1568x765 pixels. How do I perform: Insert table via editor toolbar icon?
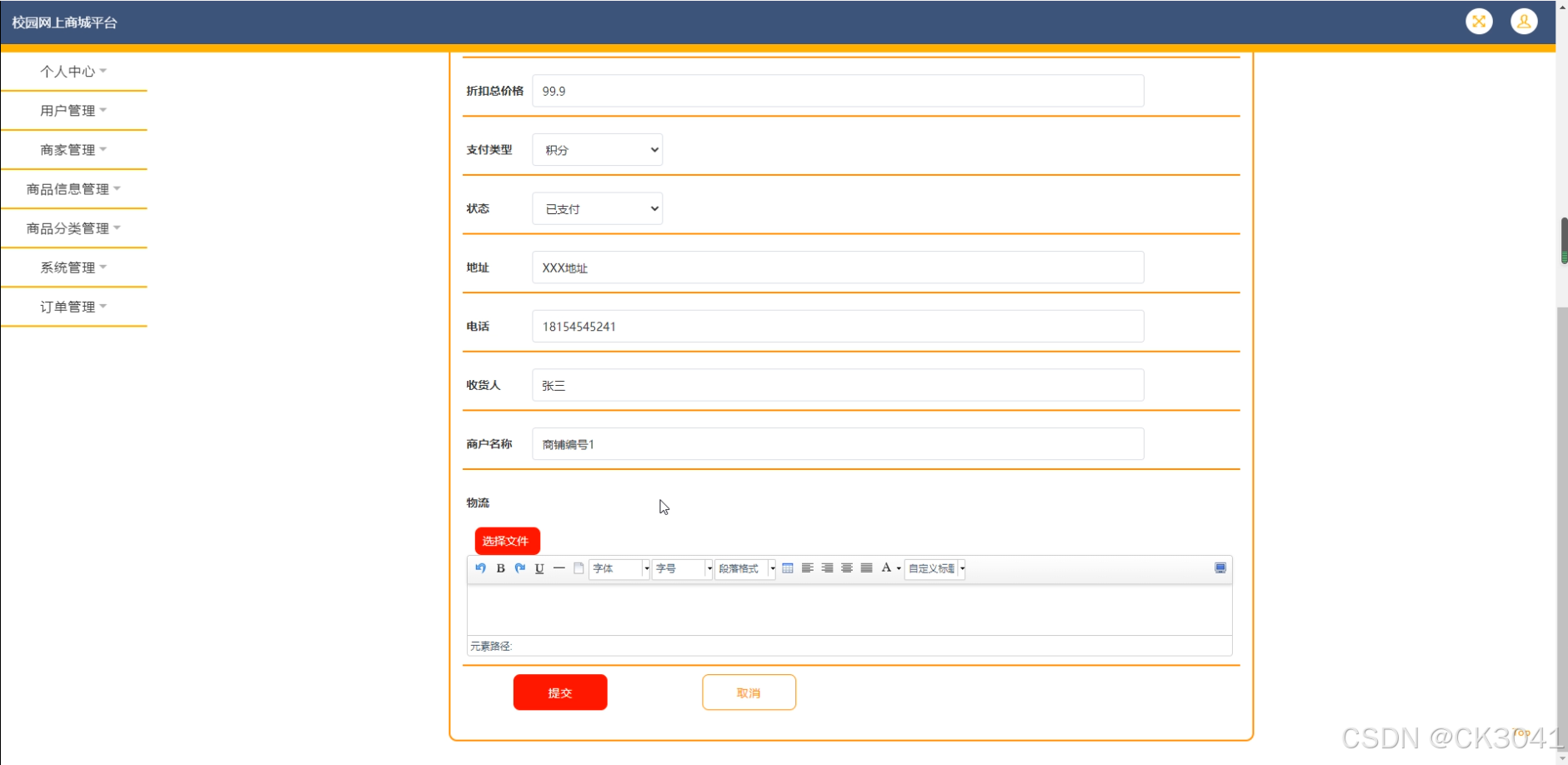point(788,568)
